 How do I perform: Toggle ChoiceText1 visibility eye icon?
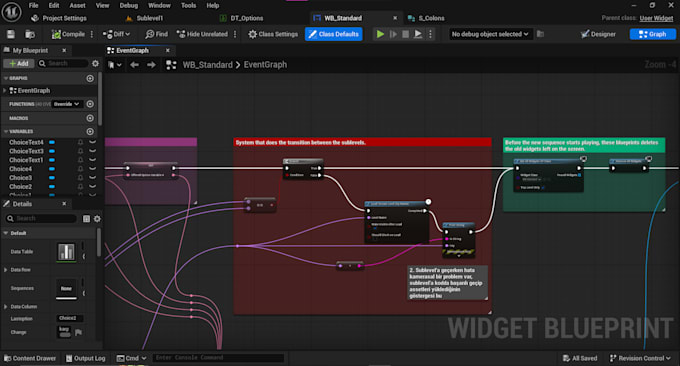coord(92,160)
